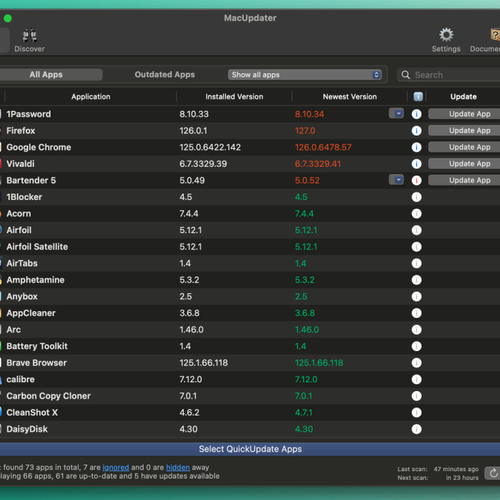Select the Brave Browser row name
500x500 pixels.
pos(37,363)
